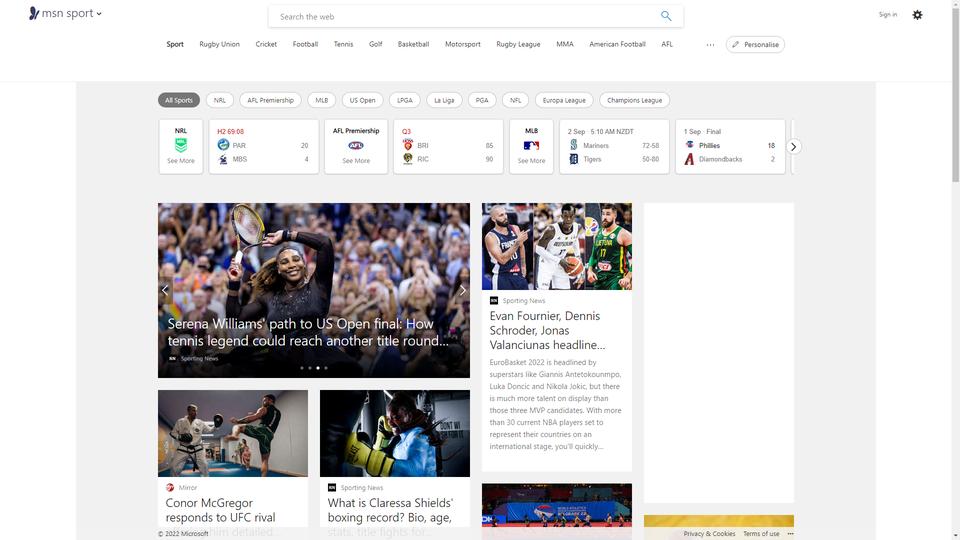Select the PGA filter pill
Screen dimensions: 960x540
pos(482,100)
